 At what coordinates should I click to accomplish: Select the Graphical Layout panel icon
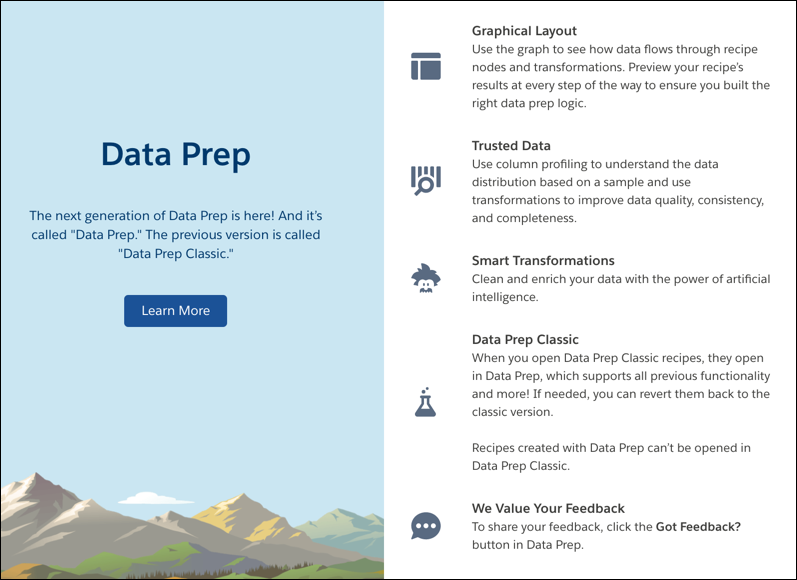(426, 66)
